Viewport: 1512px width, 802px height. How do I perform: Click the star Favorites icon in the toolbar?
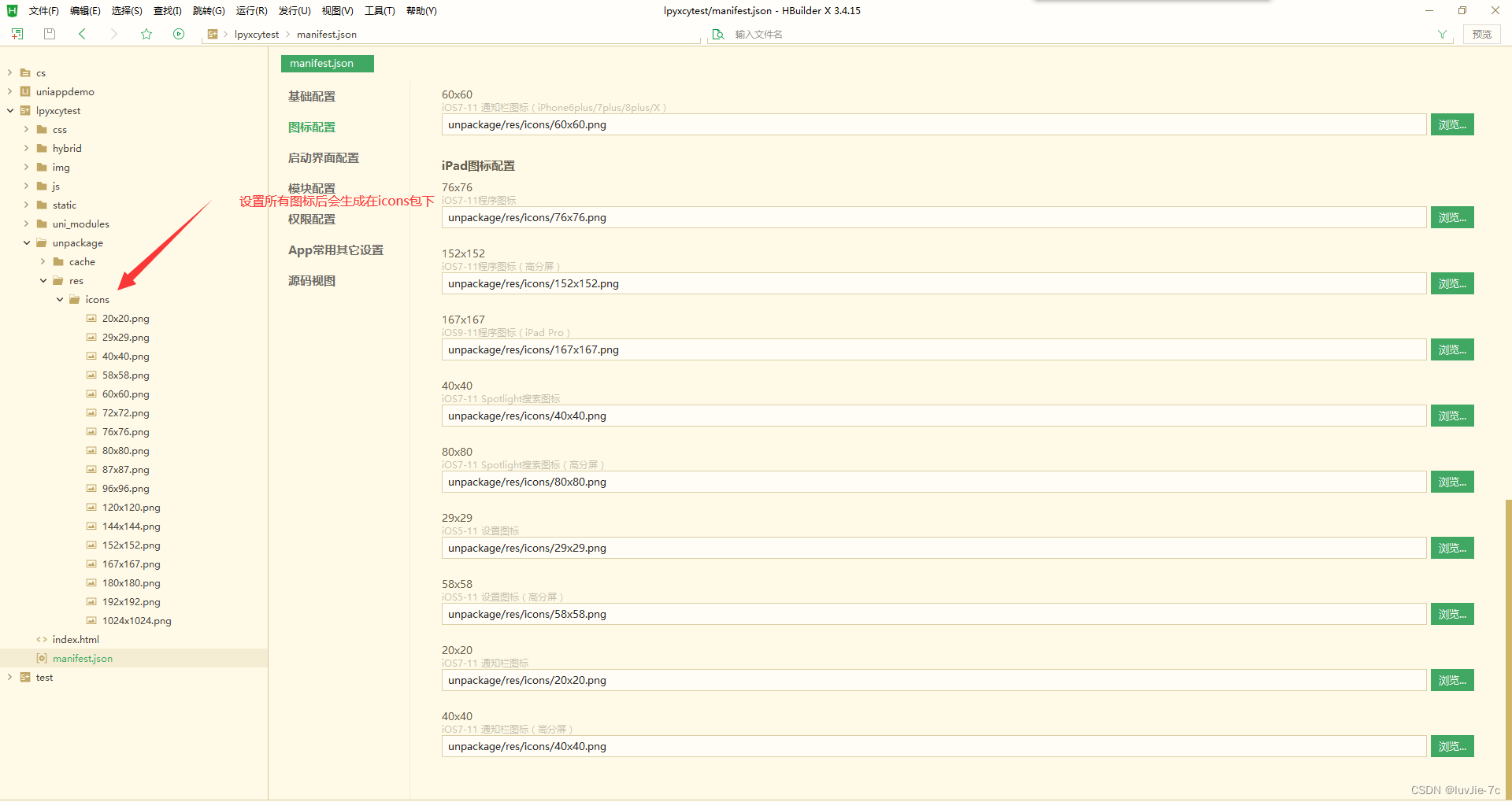click(146, 34)
